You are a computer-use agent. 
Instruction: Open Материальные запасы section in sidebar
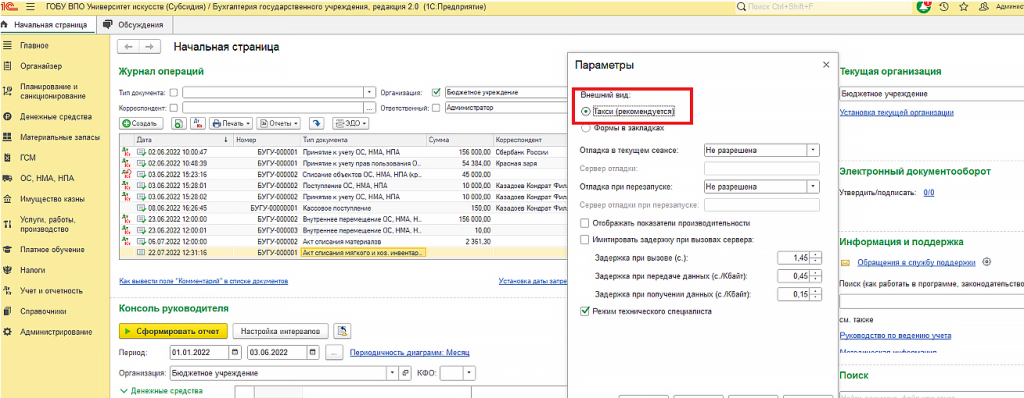pyautogui.click(x=59, y=138)
